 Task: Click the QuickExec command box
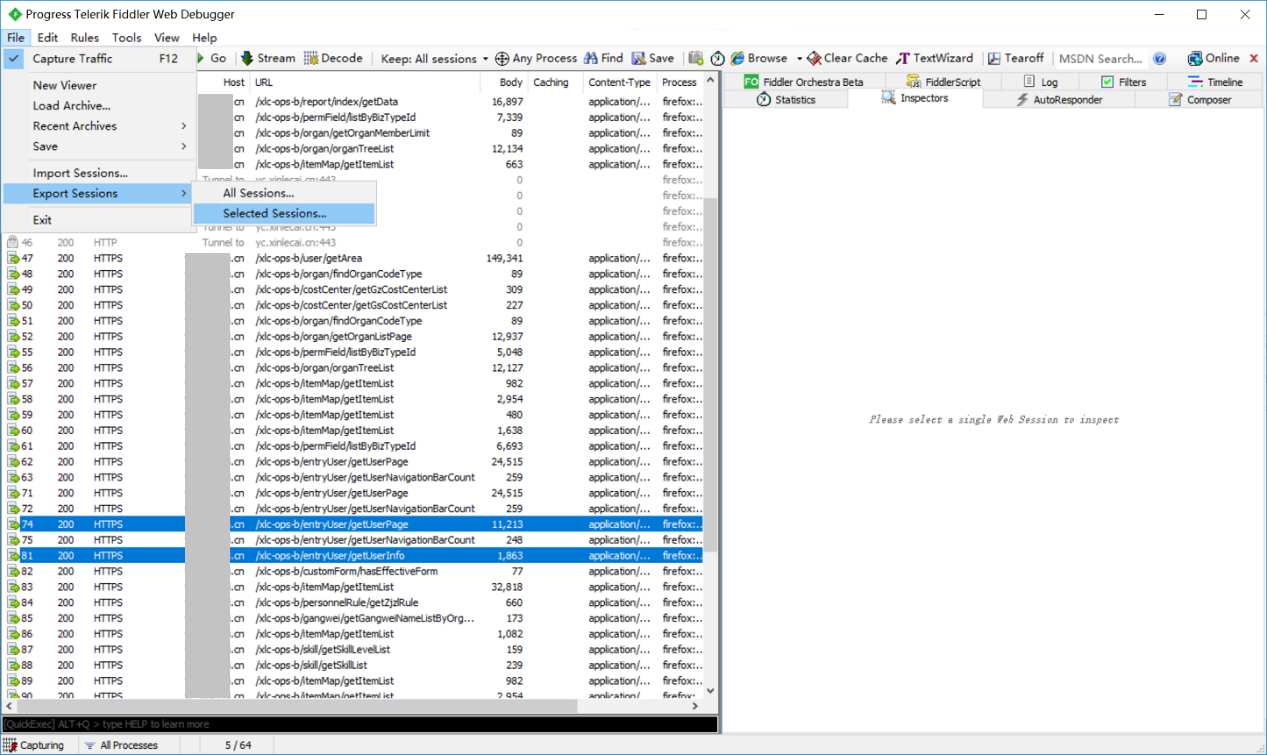(360, 724)
